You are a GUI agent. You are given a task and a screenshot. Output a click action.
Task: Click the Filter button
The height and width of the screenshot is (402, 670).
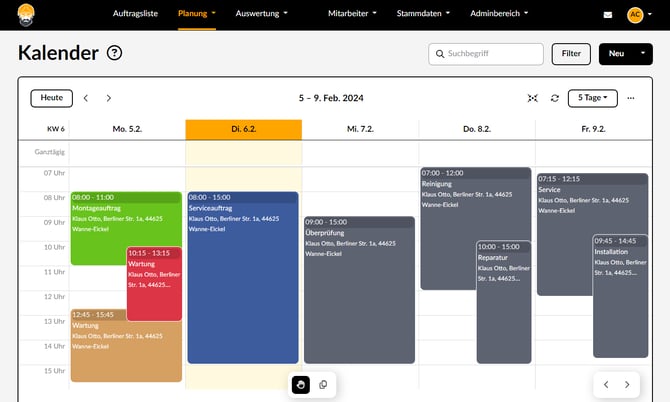click(x=571, y=54)
